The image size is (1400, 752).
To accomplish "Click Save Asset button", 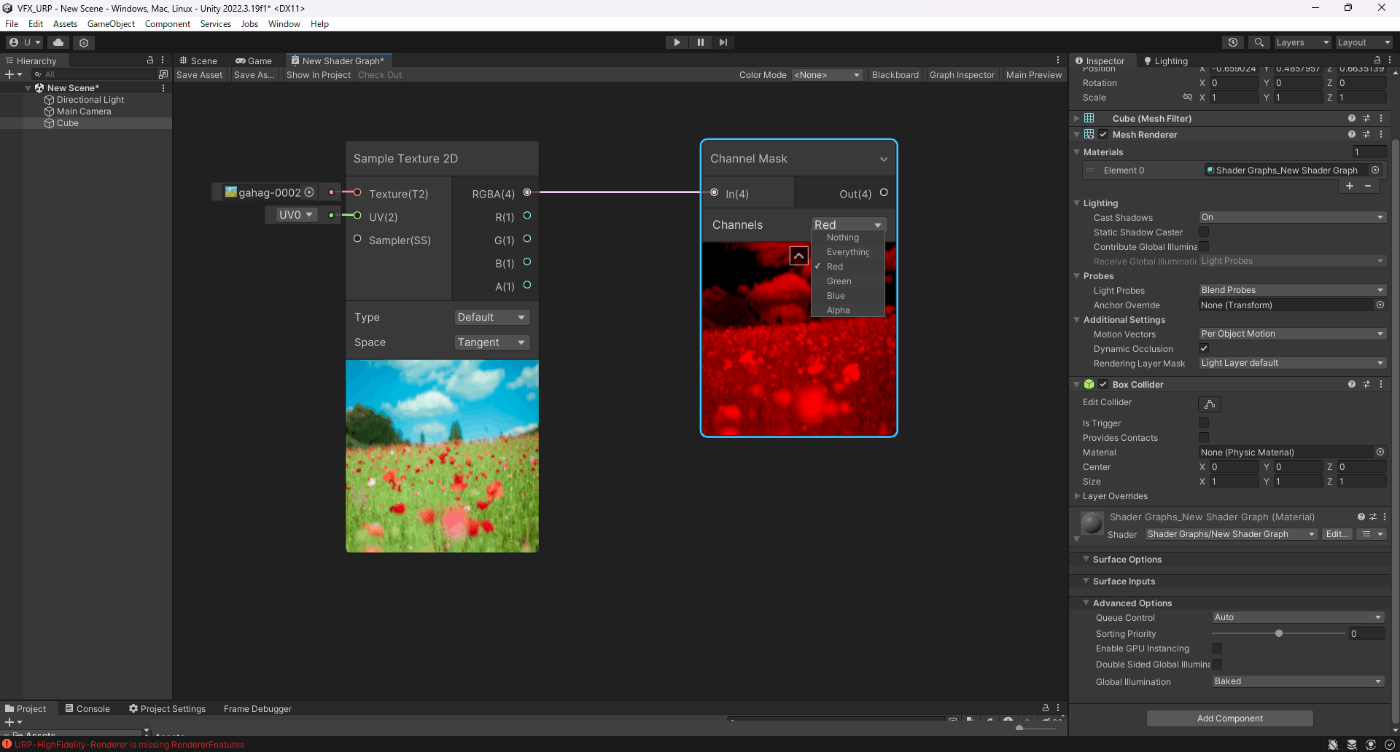I will [199, 75].
